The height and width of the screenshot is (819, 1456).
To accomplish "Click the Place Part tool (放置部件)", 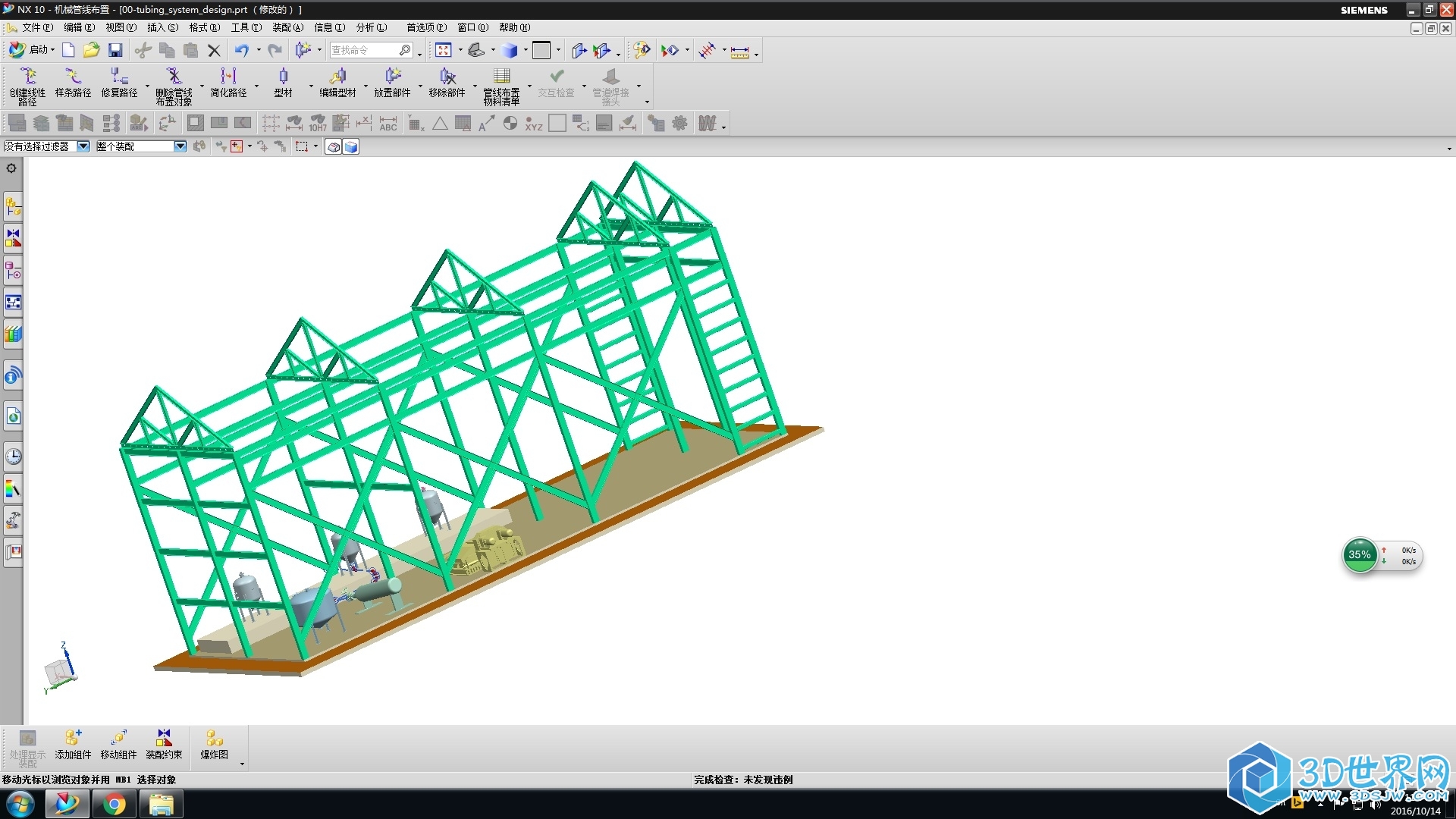I will pos(392,83).
